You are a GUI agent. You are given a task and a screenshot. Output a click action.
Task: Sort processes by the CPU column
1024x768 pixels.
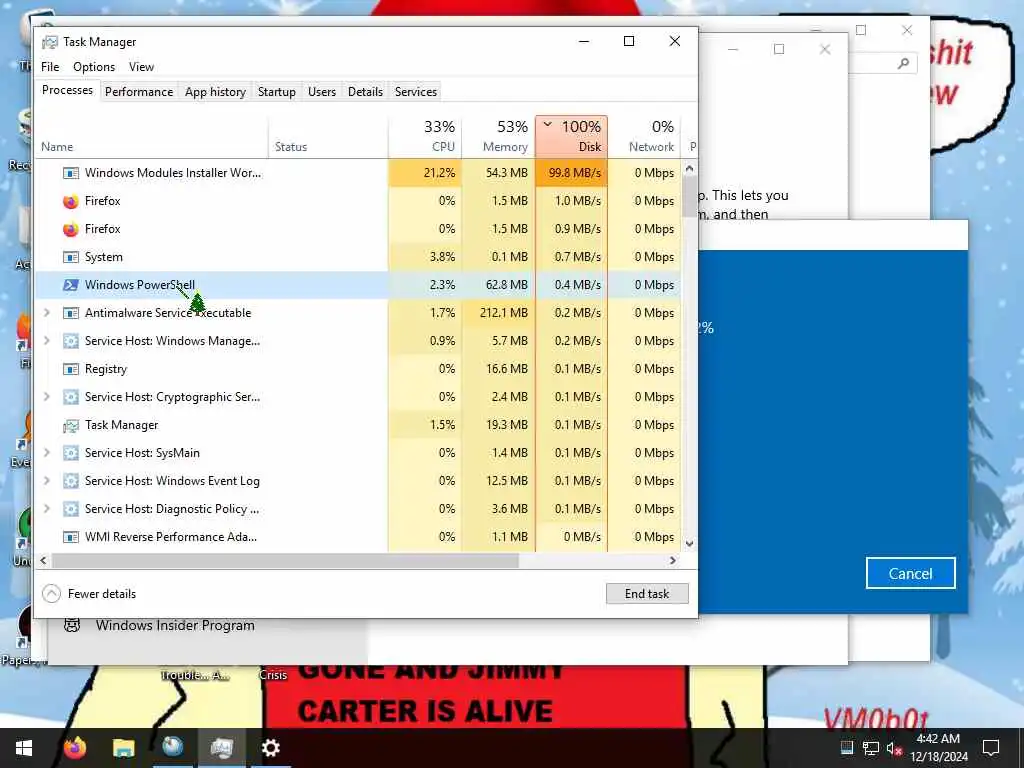[425, 136]
